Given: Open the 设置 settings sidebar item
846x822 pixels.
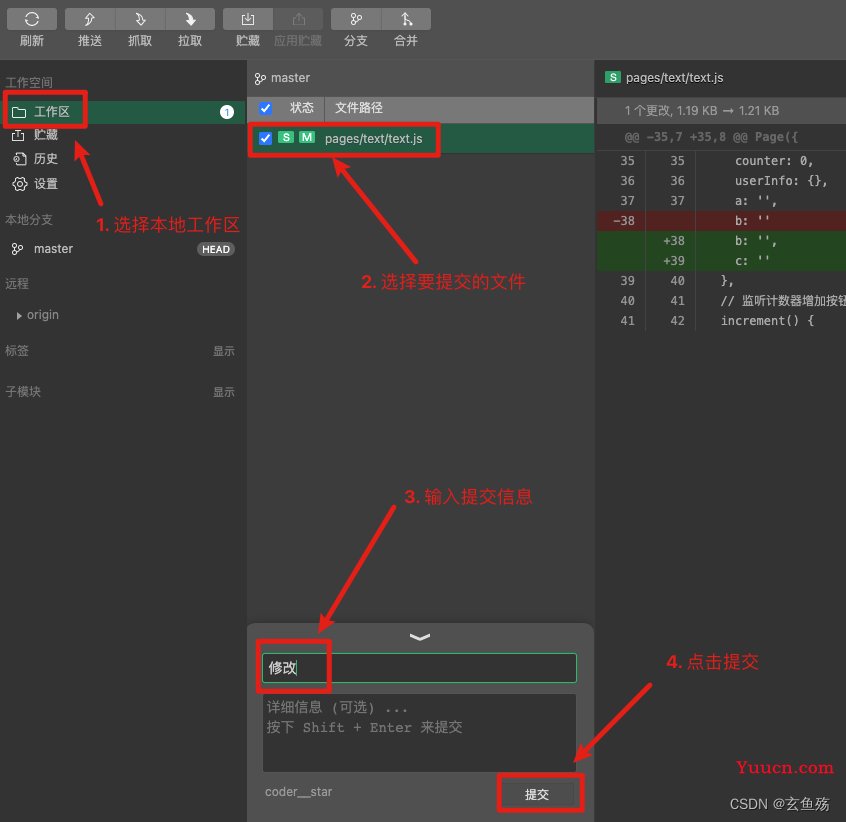Looking at the screenshot, I should coord(123,183).
